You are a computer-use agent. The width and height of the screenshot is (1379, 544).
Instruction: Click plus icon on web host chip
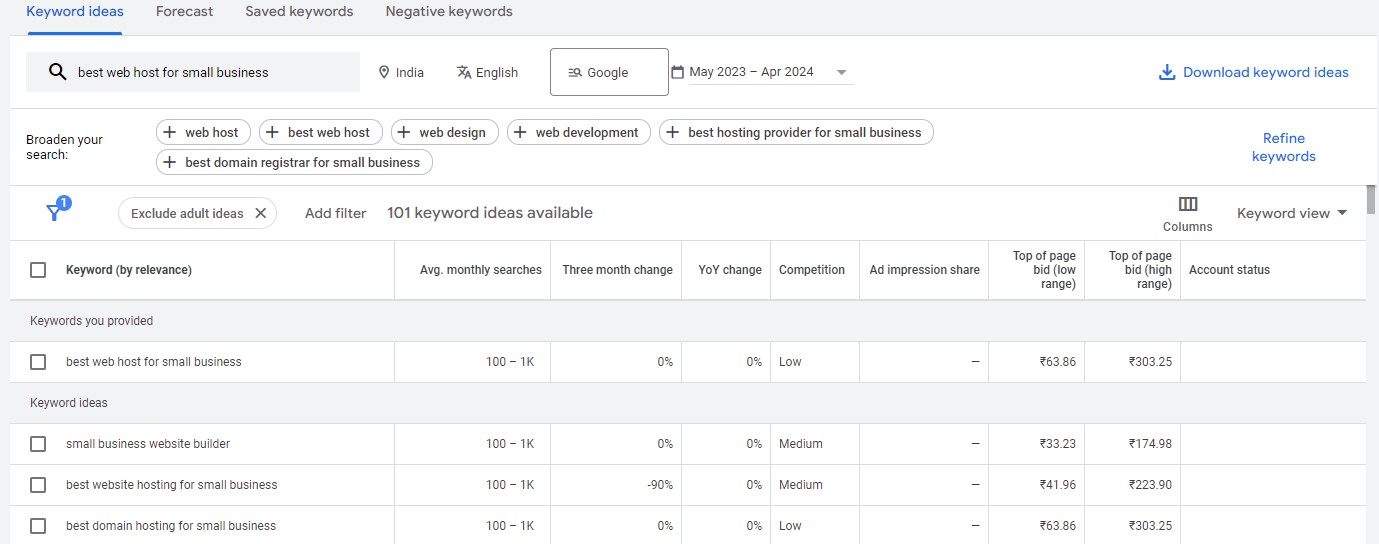170,132
